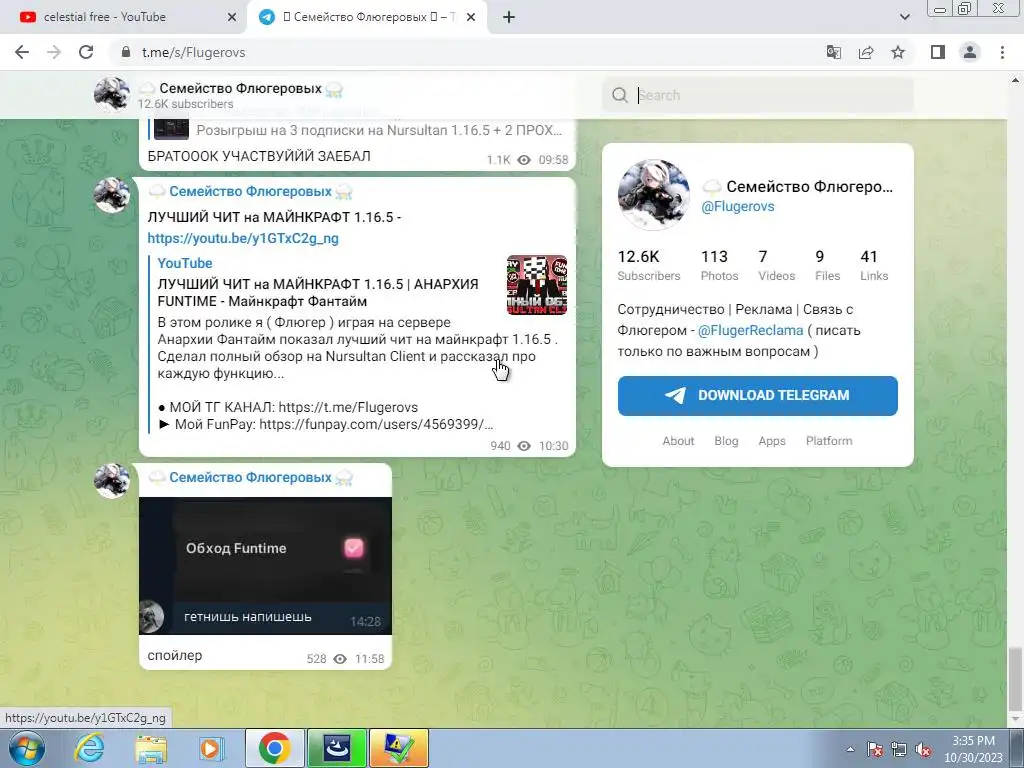
Task: Open the muted volume tray icon
Action: click(x=923, y=749)
